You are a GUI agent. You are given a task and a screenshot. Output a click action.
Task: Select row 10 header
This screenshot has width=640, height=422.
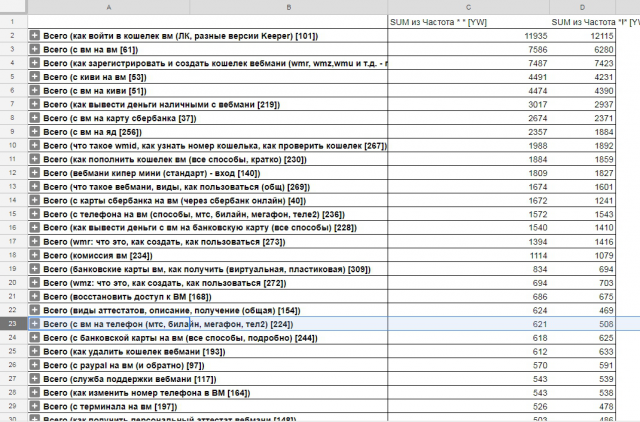(x=13, y=145)
